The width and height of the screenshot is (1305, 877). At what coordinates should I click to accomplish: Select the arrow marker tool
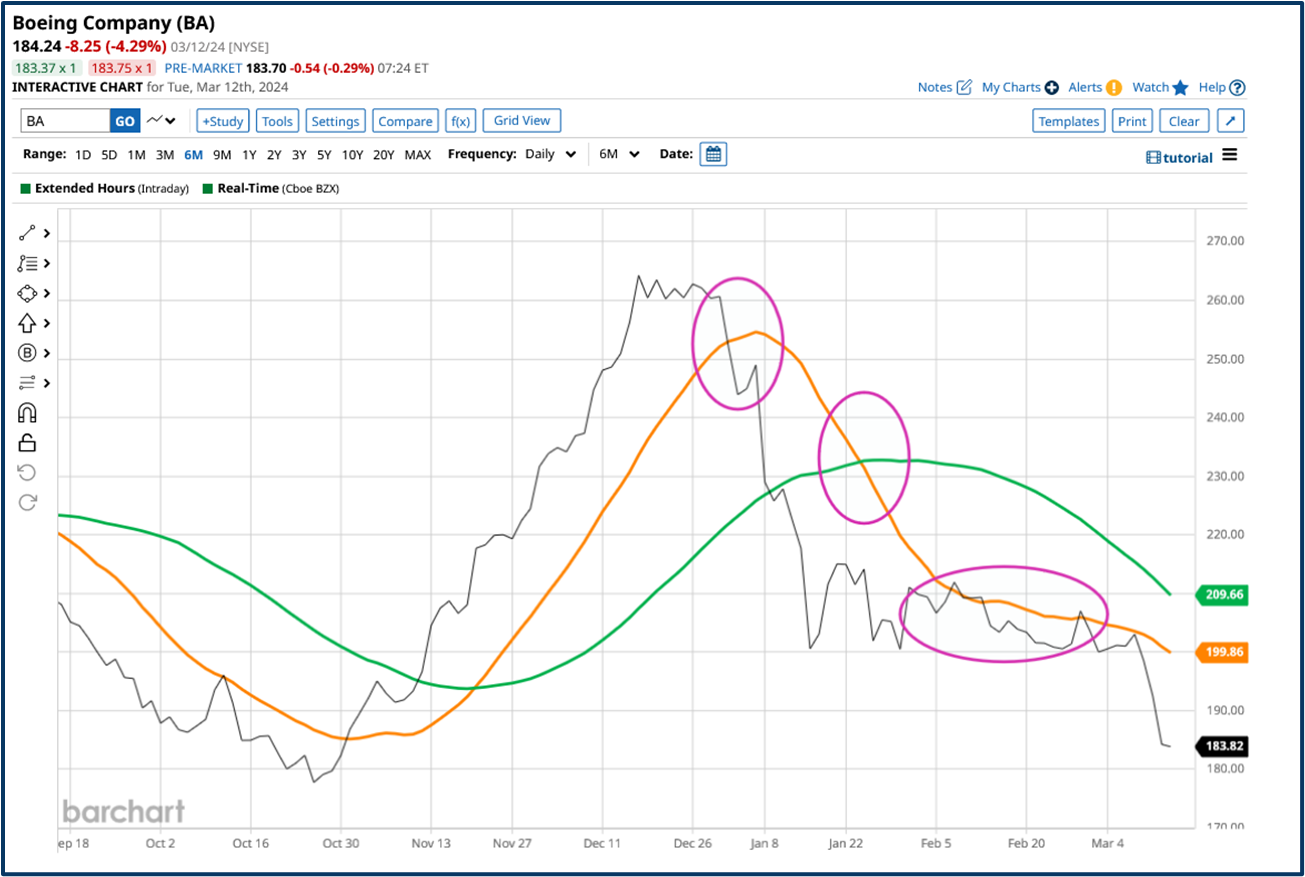(27, 322)
